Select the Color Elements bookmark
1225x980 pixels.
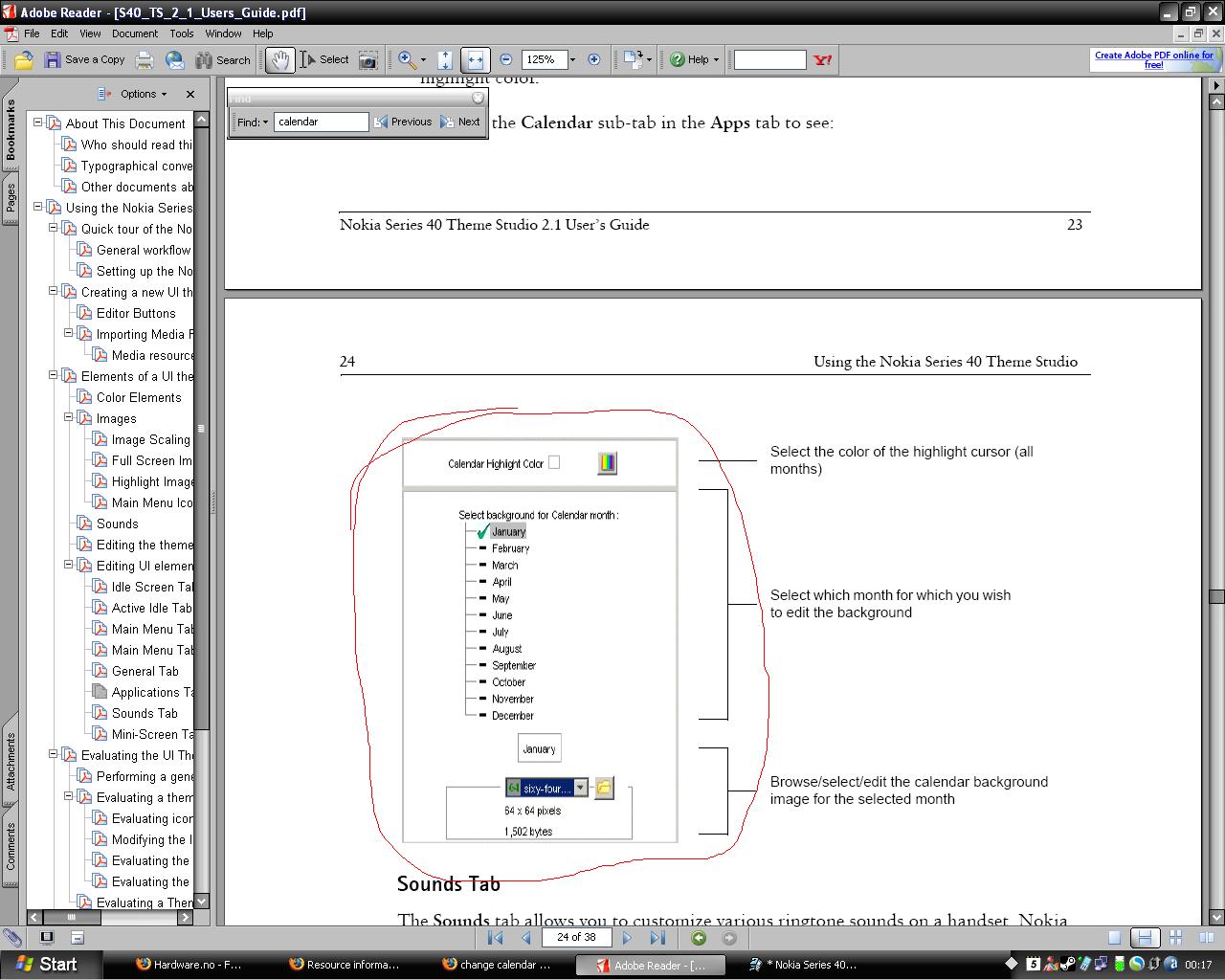point(138,397)
